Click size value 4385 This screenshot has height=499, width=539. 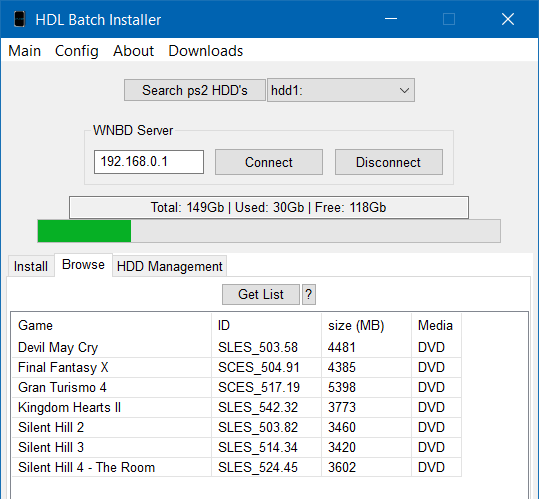[x=342, y=367]
